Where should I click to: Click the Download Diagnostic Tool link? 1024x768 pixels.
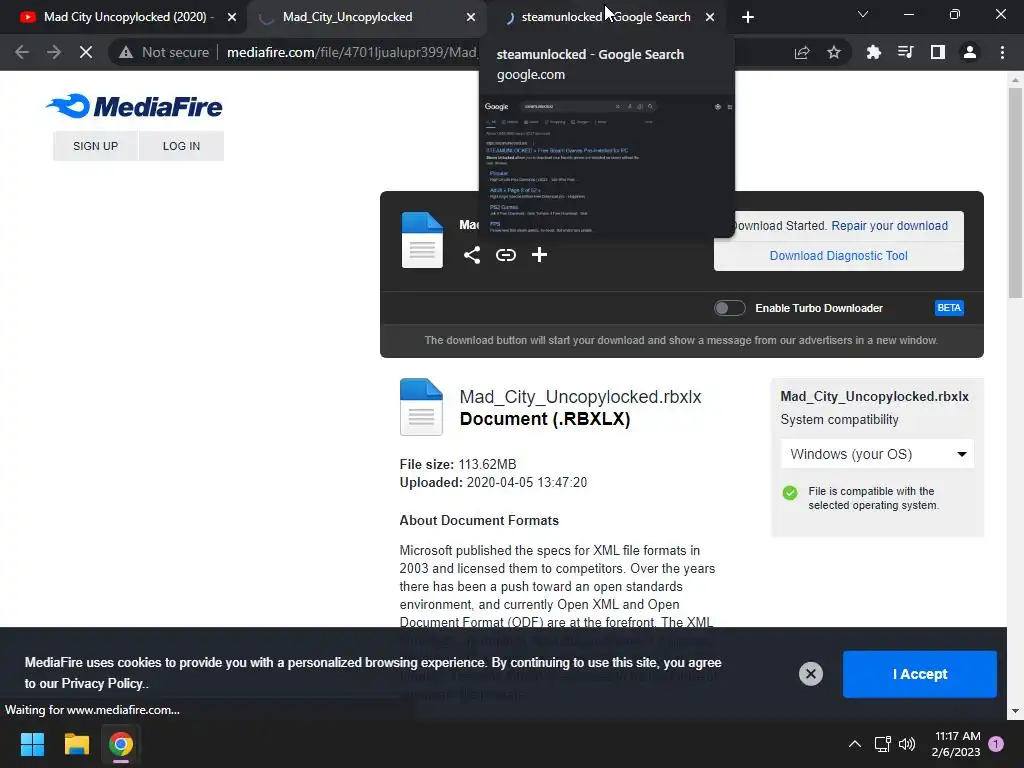(839, 256)
